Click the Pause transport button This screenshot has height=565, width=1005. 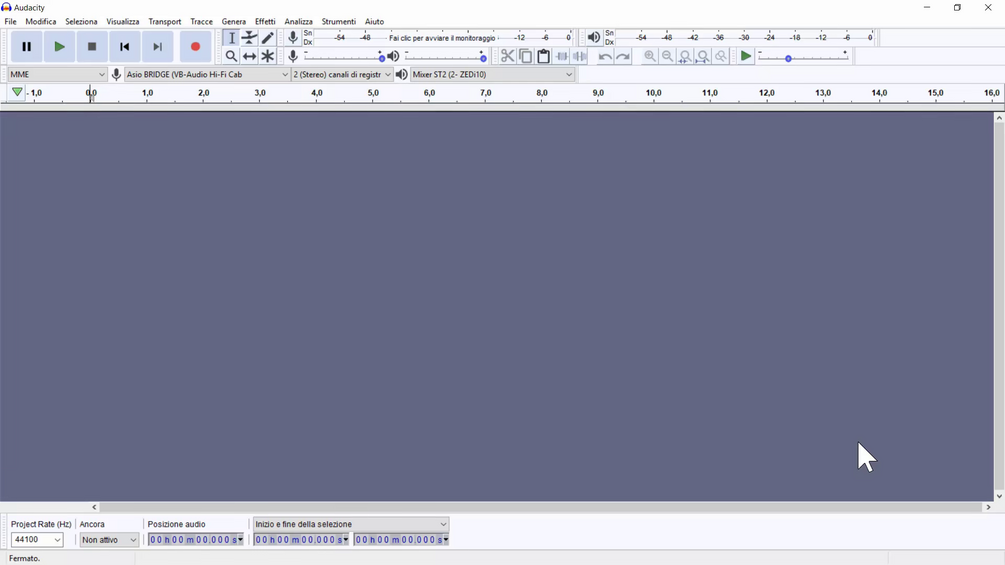(26, 47)
